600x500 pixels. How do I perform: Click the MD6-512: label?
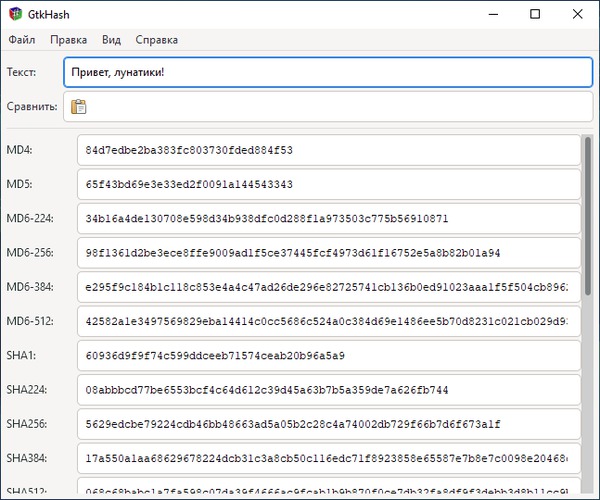(30, 321)
